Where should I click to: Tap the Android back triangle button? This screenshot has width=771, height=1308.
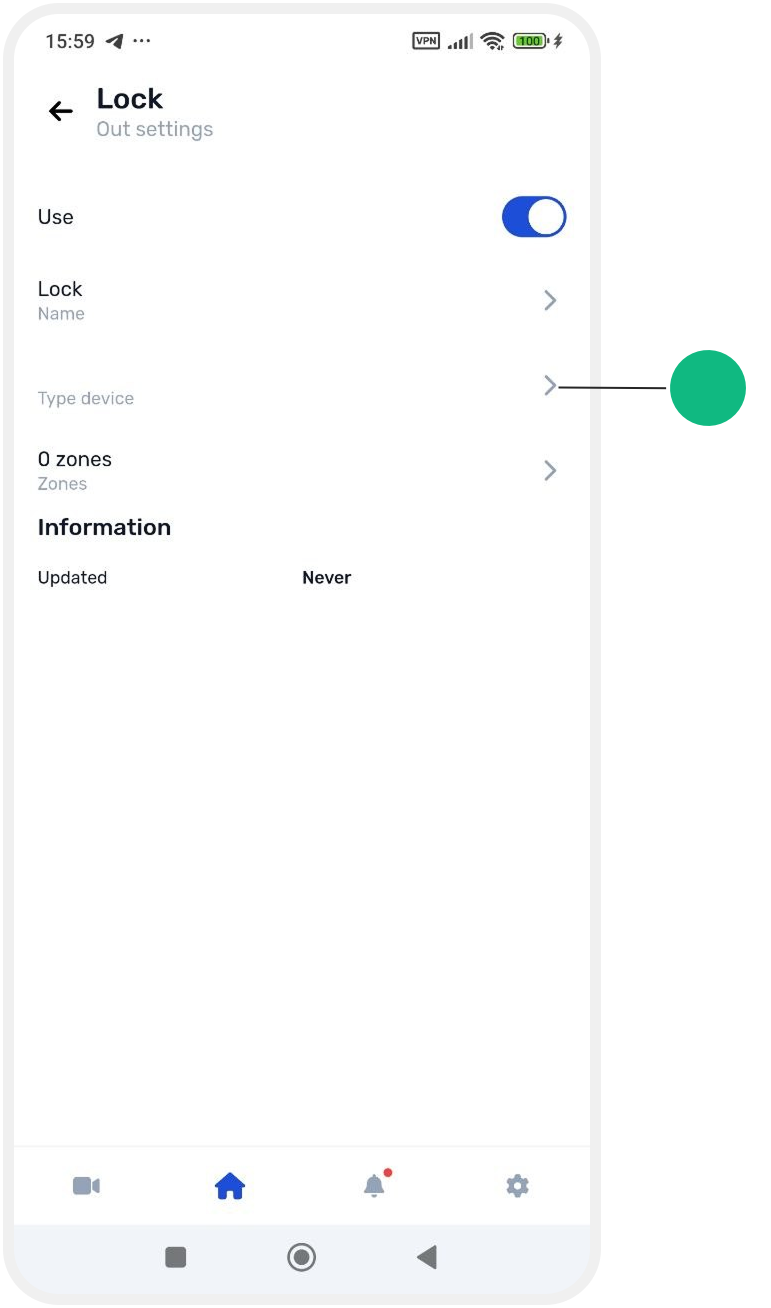427,1257
